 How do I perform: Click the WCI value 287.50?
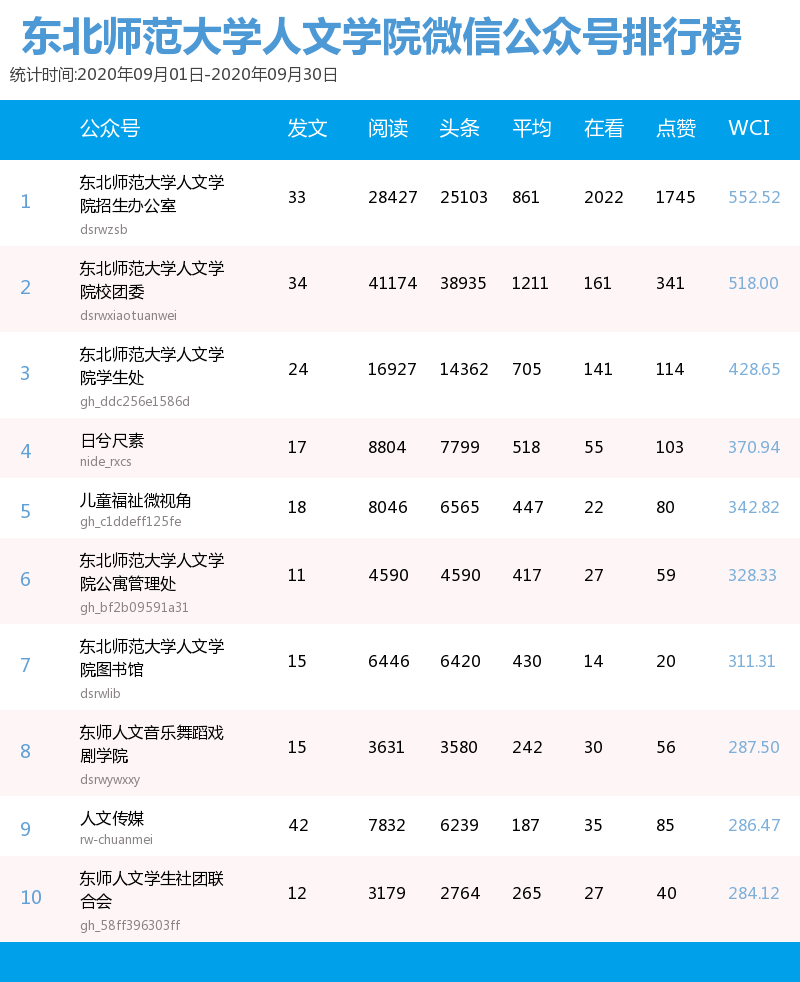coord(754,747)
